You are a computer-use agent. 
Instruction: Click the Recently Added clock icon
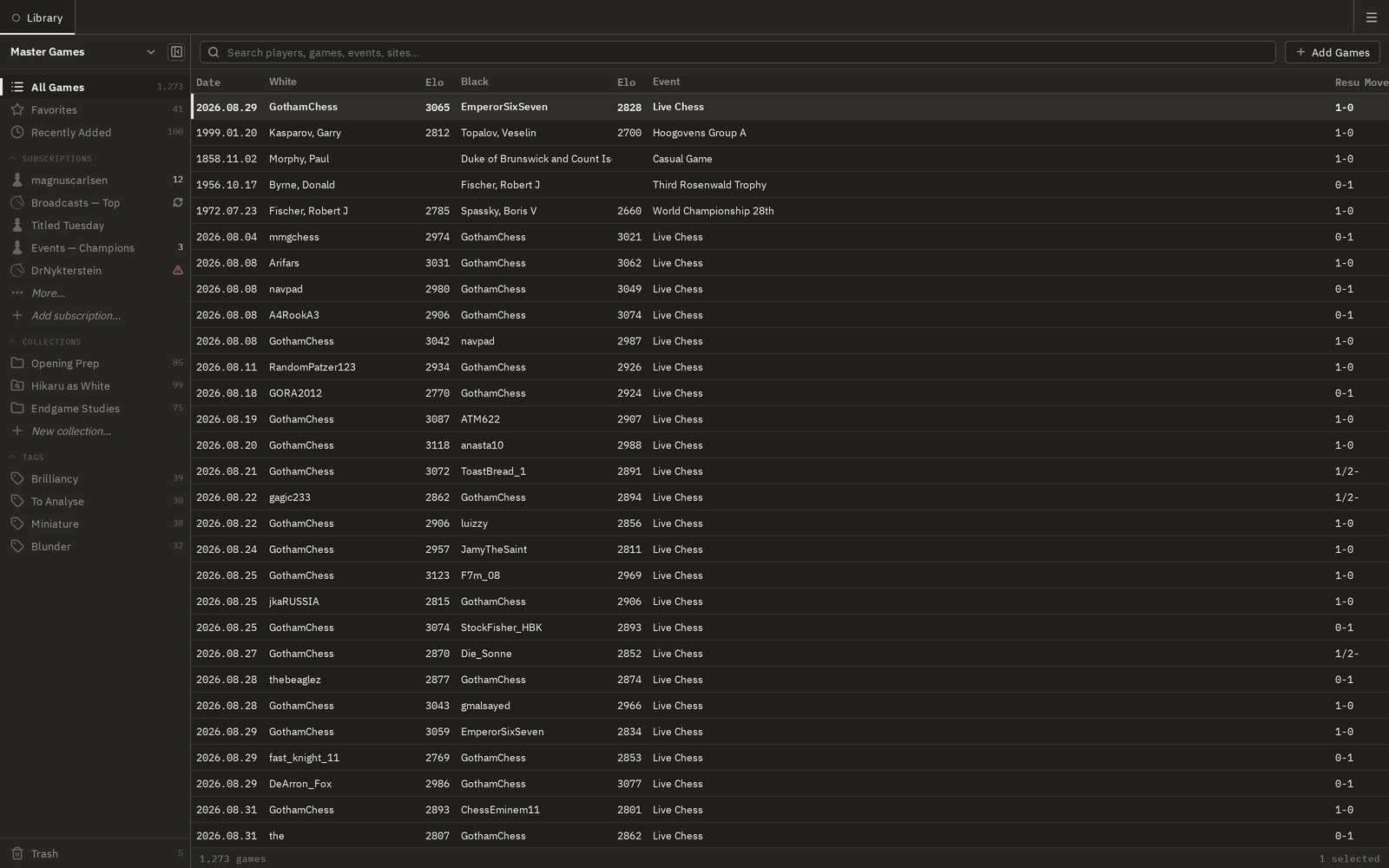click(17, 132)
